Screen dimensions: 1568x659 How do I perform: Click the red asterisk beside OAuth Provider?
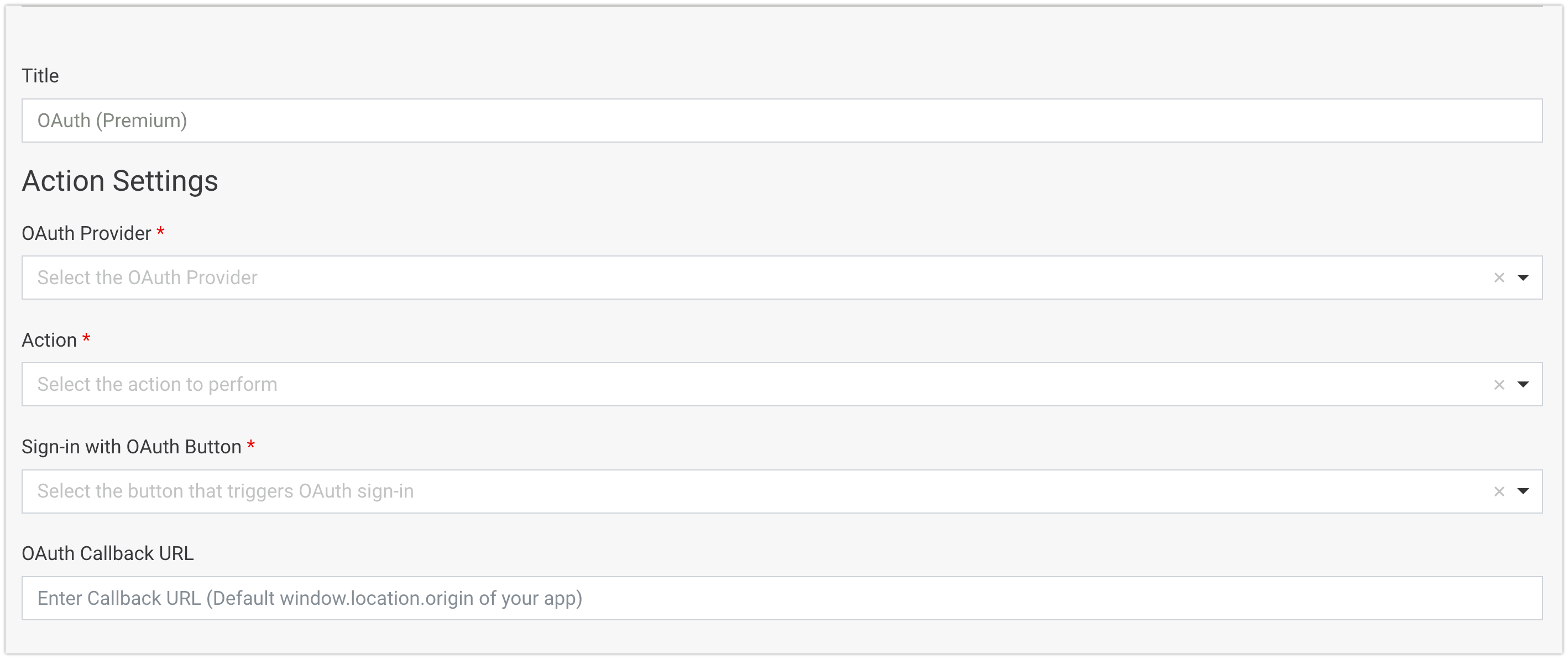161,231
